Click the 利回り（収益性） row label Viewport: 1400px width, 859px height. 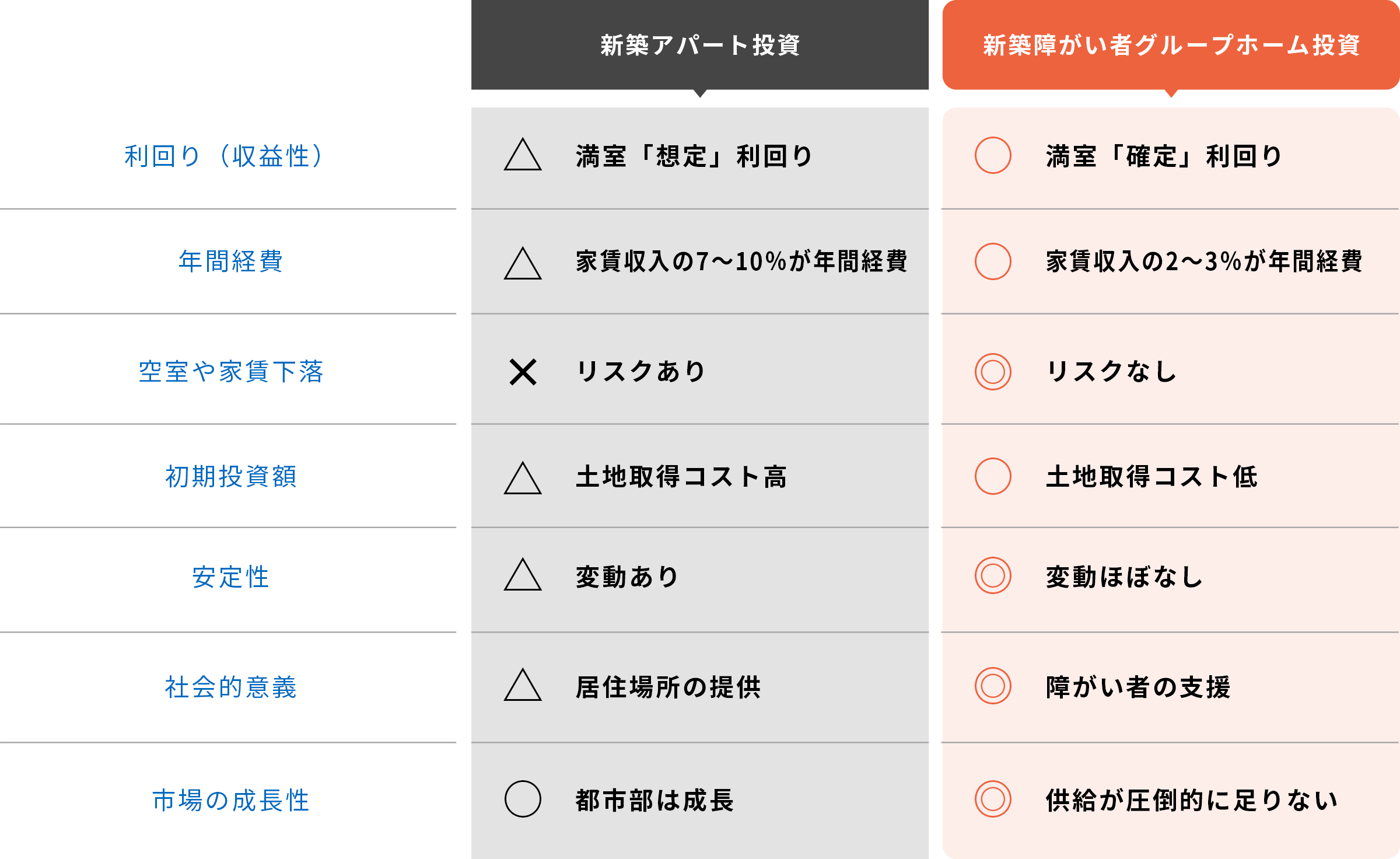[x=224, y=156]
